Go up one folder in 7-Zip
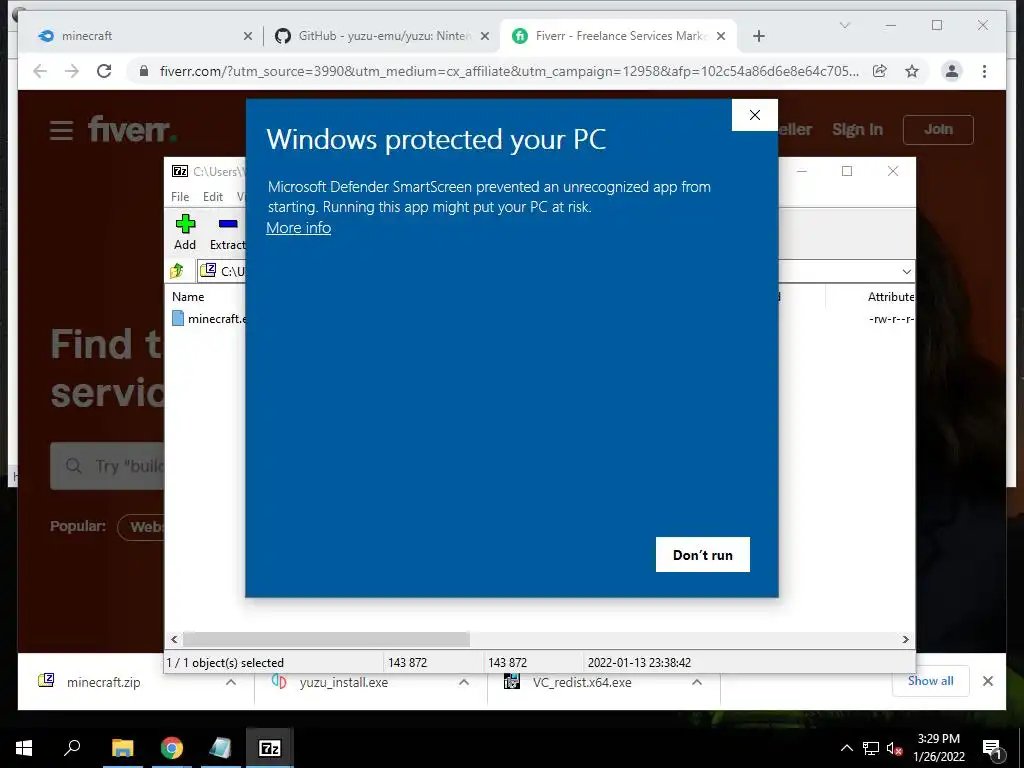The image size is (1024, 768). (177, 270)
